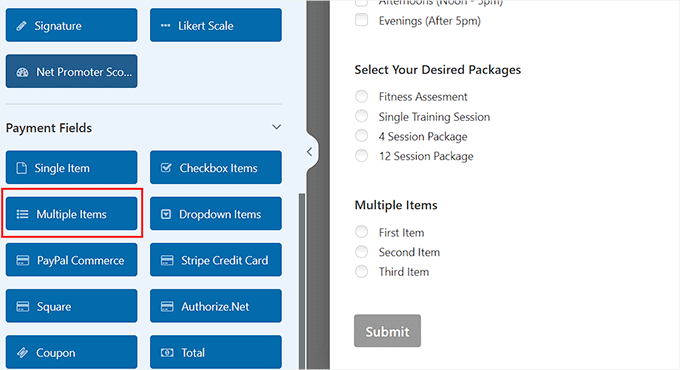
Task: Add the Stripe Credit Card field
Action: [216, 260]
